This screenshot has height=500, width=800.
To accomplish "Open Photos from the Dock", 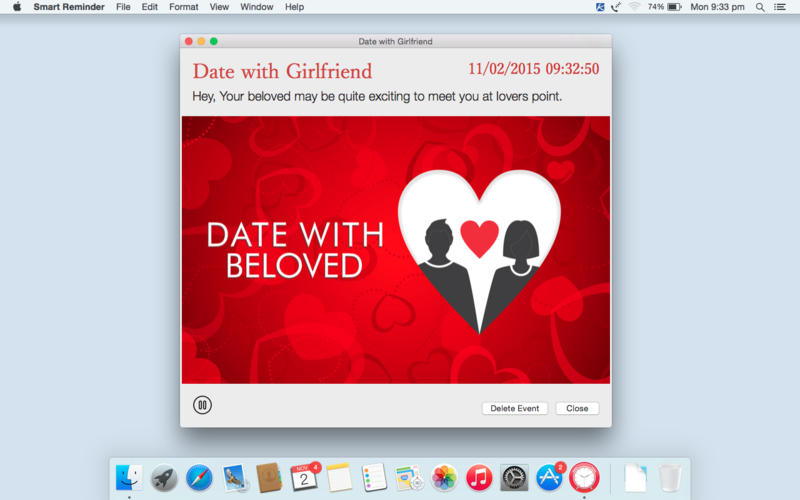I will point(444,478).
